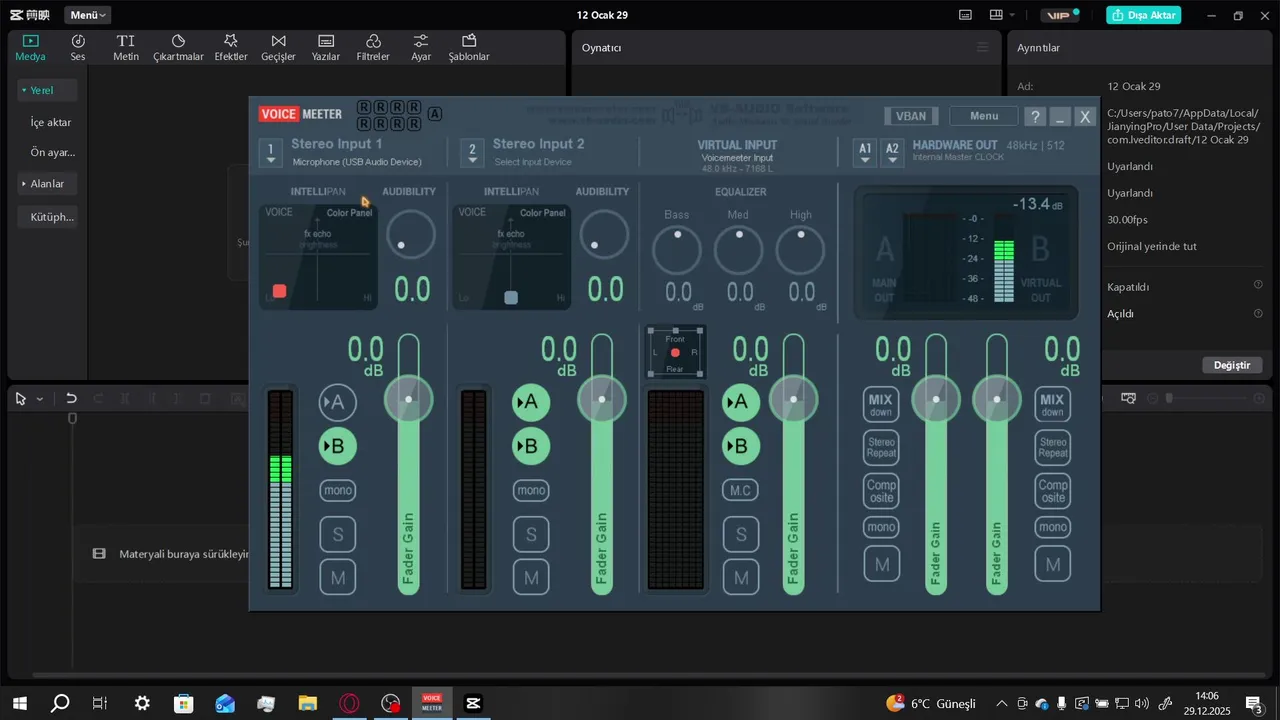Image resolution: width=1280 pixels, height=720 pixels.
Task: Open the Efektler effects tab
Action: (x=231, y=47)
